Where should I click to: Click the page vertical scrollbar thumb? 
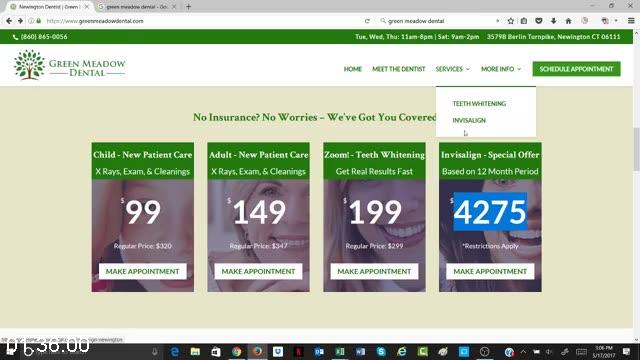coord(636,149)
